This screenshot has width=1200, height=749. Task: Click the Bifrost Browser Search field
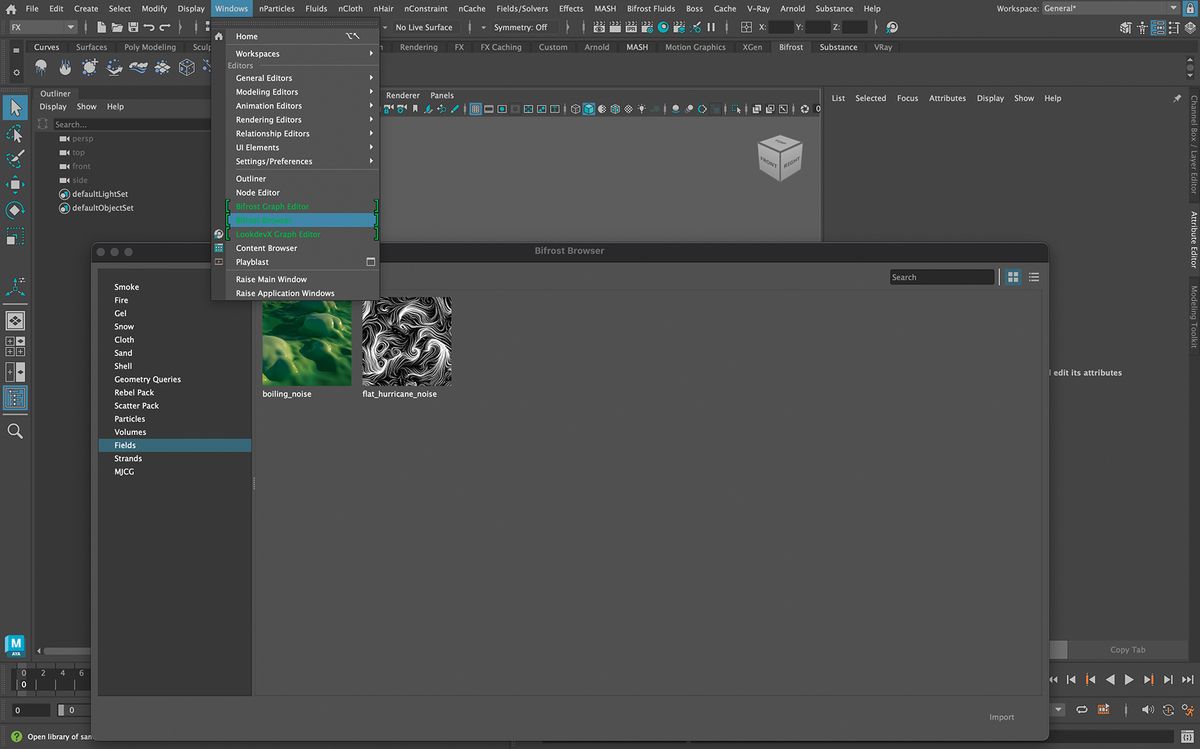[x=942, y=277]
